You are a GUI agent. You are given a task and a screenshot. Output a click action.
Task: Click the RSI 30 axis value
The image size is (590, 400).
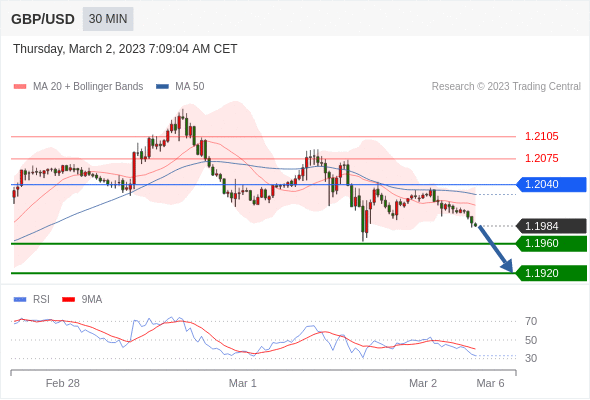pos(531,358)
